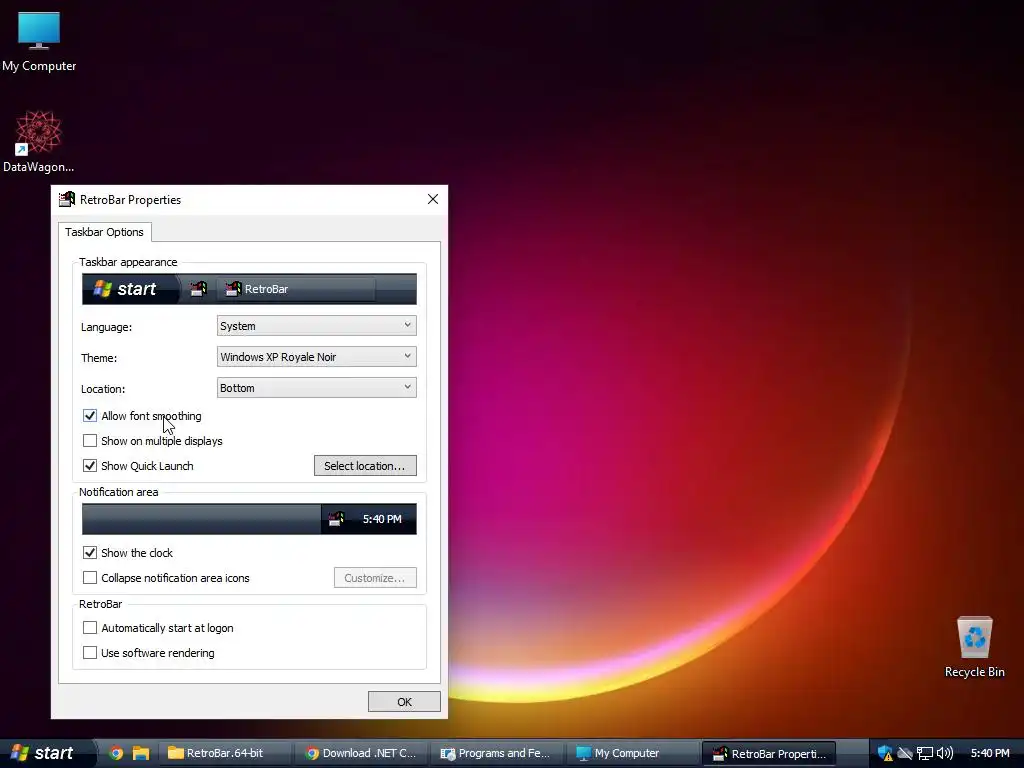Switch to the Programs and Features taskbar window
The width and height of the screenshot is (1024, 768).
coord(497,753)
